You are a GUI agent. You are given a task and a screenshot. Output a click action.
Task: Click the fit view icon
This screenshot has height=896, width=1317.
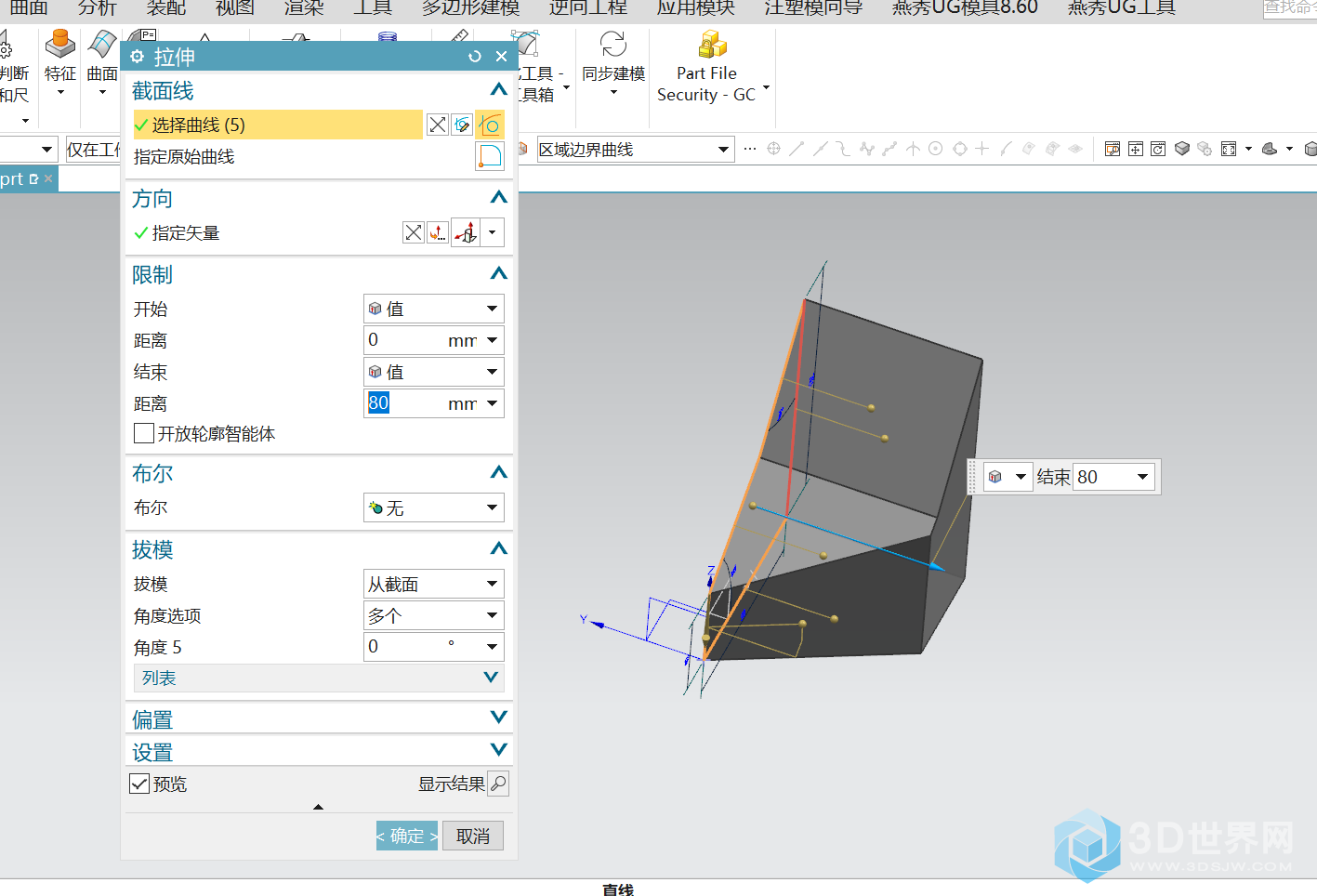[1229, 149]
